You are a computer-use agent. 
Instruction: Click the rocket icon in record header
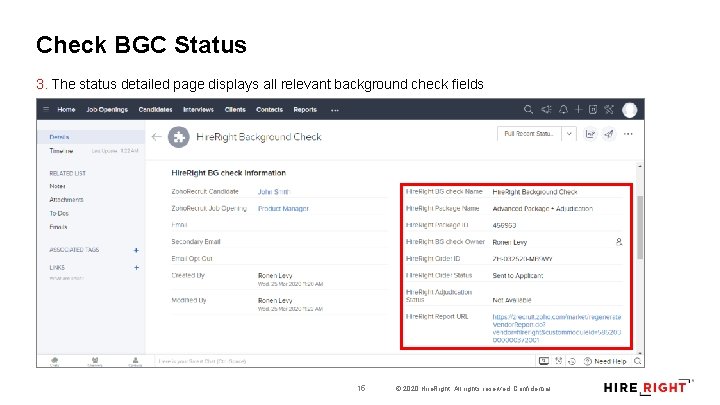pyautogui.click(x=609, y=134)
